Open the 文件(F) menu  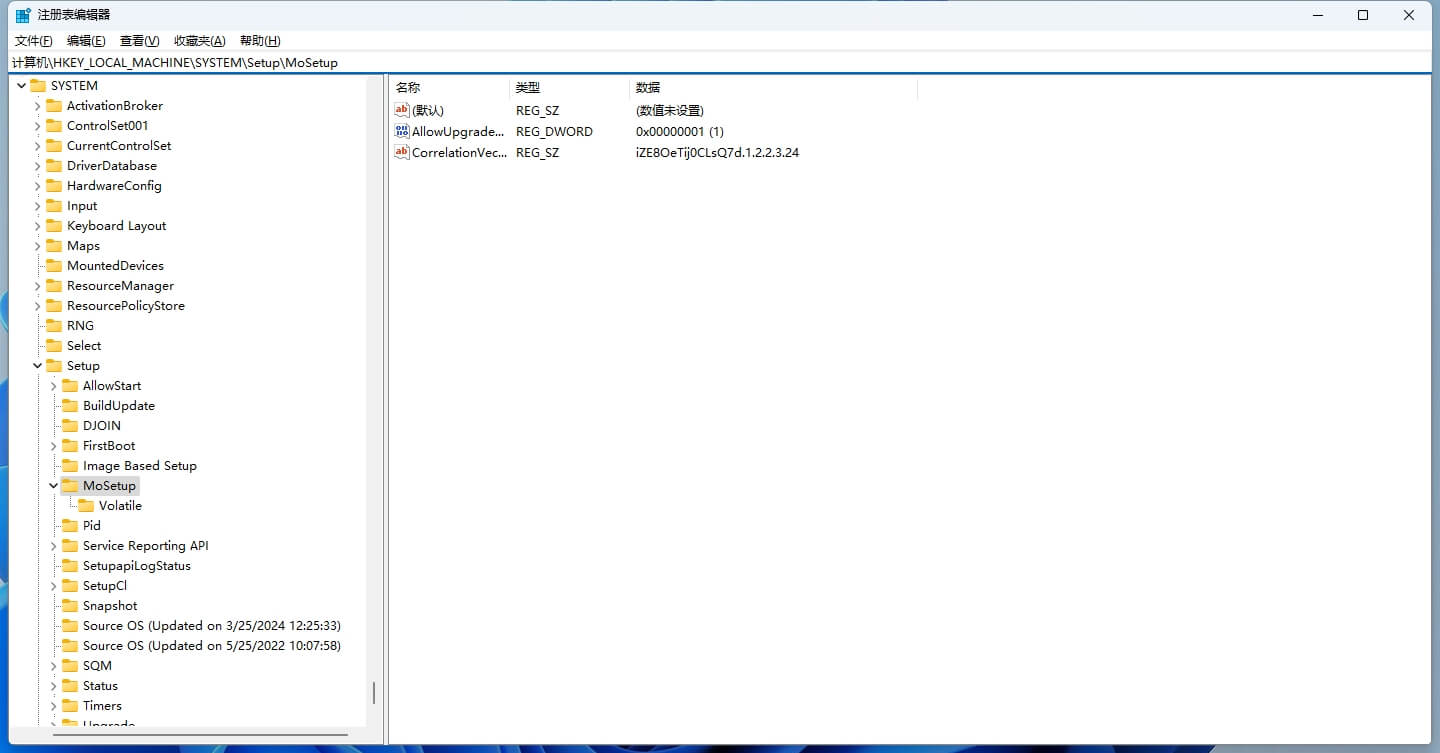(33, 41)
